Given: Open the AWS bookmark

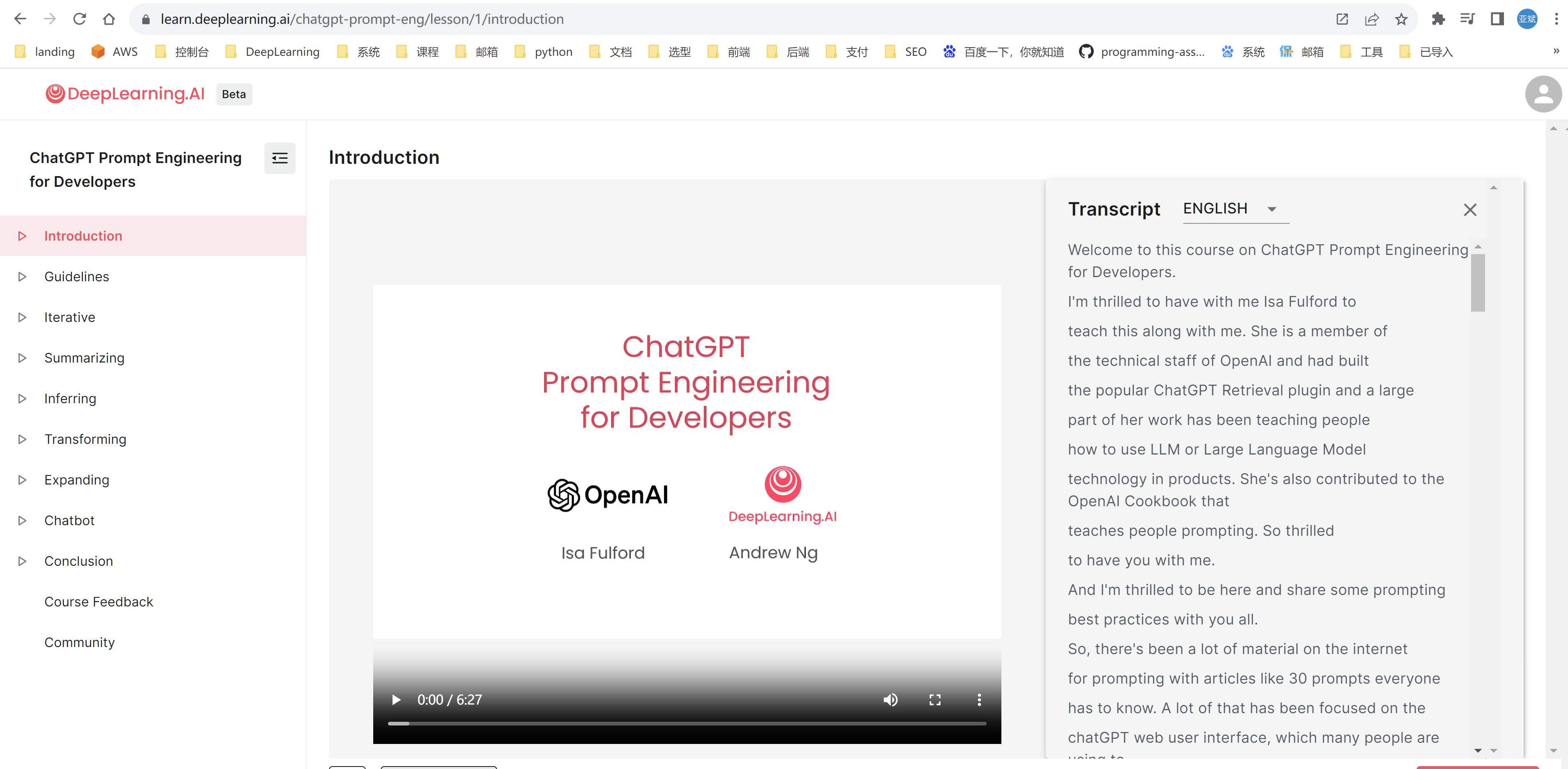Looking at the screenshot, I should [x=115, y=52].
